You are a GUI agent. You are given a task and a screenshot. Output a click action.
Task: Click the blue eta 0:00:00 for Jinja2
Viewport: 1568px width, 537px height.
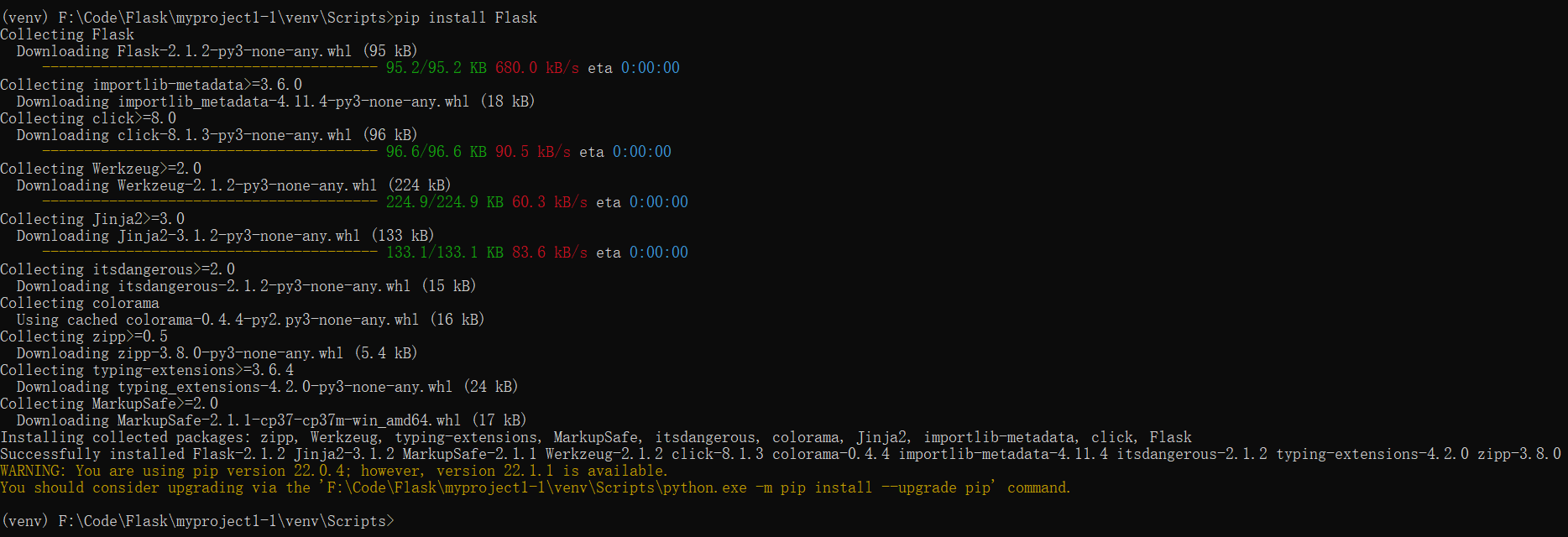click(x=659, y=253)
